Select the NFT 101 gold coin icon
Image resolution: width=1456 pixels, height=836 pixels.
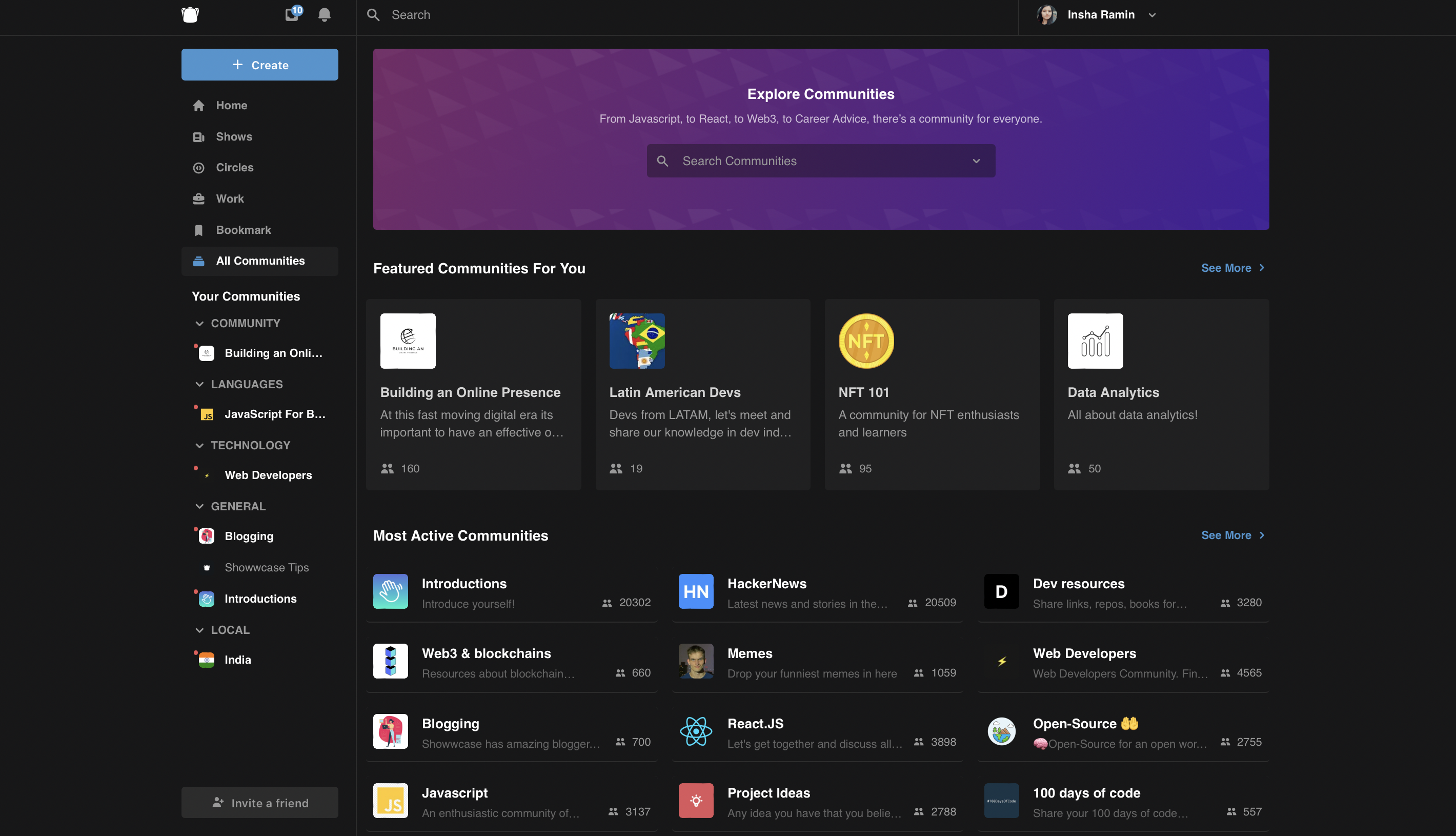pyautogui.click(x=866, y=341)
